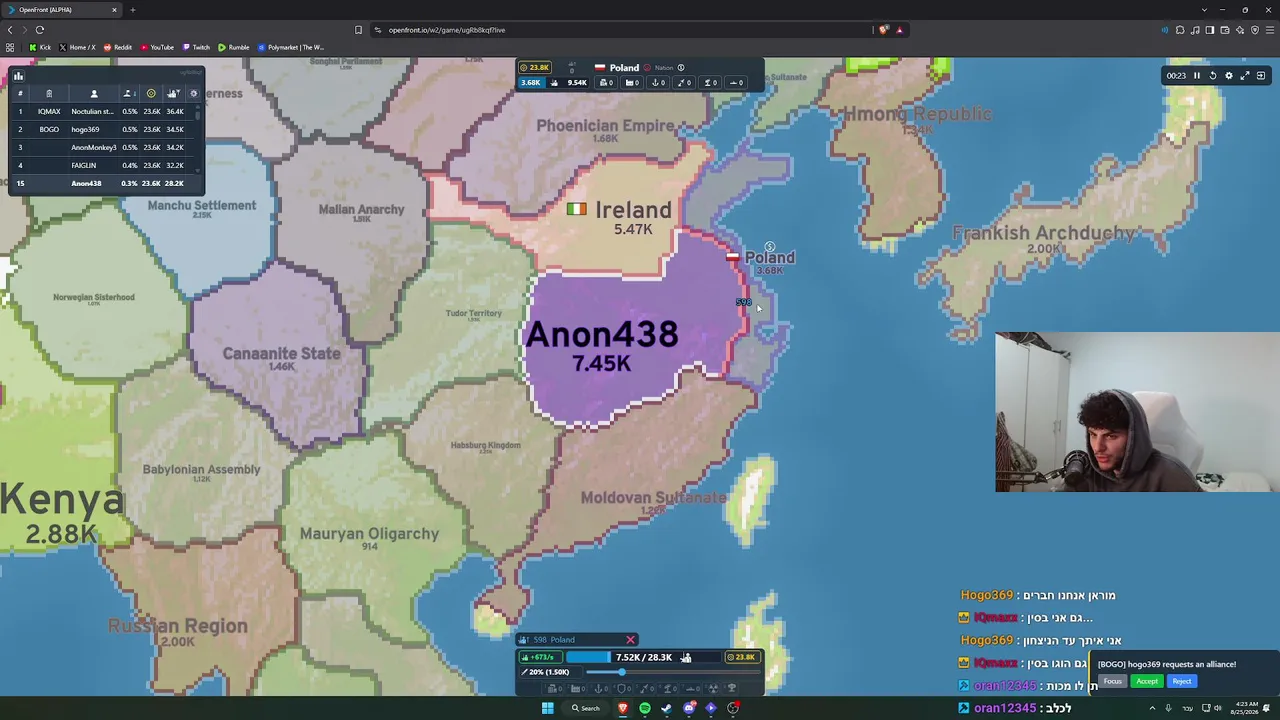
Task: Open Brave Shields icon in address bar
Action: click(x=883, y=30)
